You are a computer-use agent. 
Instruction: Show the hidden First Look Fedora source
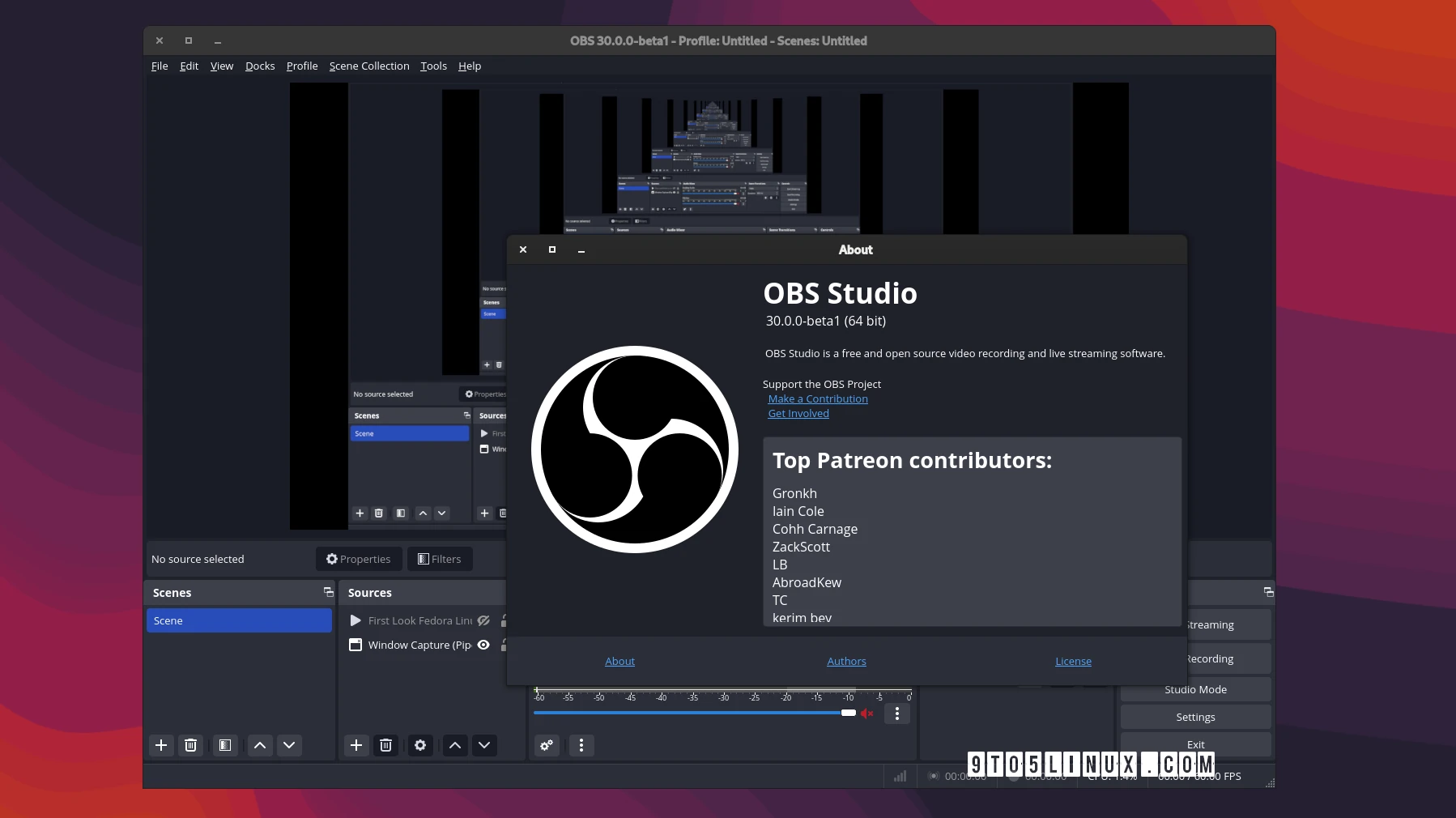pos(483,620)
